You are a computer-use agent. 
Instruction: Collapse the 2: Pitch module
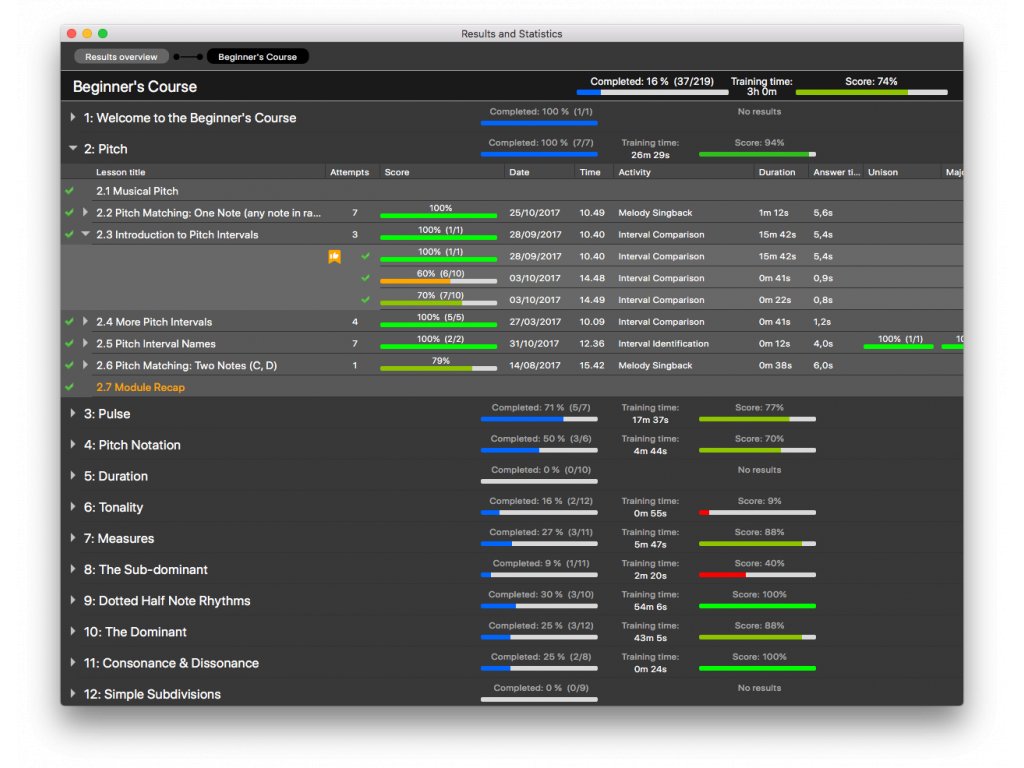(73, 149)
